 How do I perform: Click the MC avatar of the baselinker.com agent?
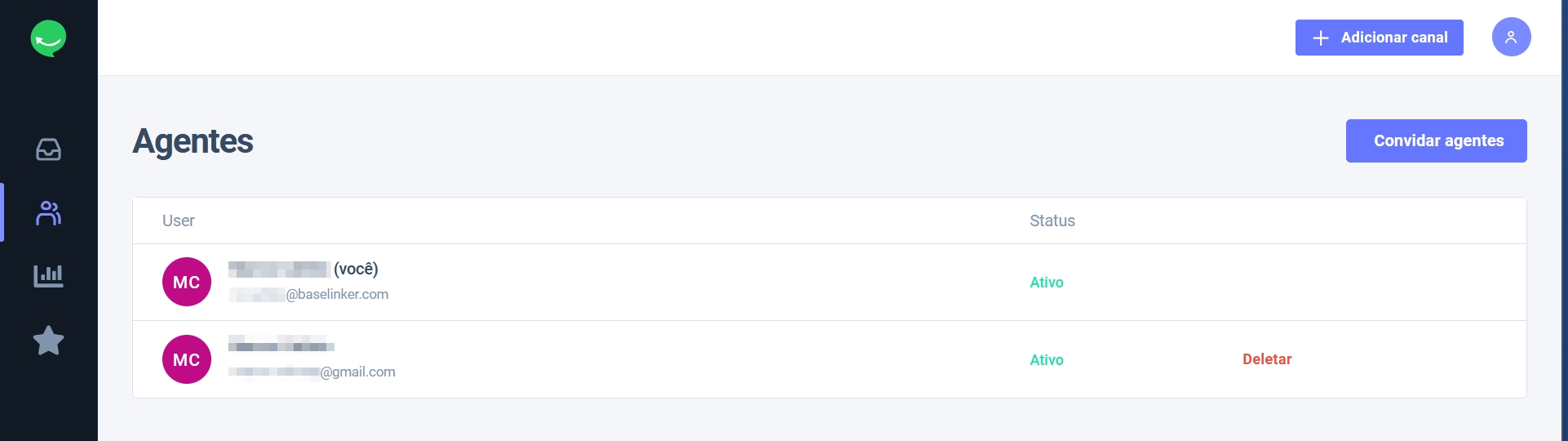point(187,282)
